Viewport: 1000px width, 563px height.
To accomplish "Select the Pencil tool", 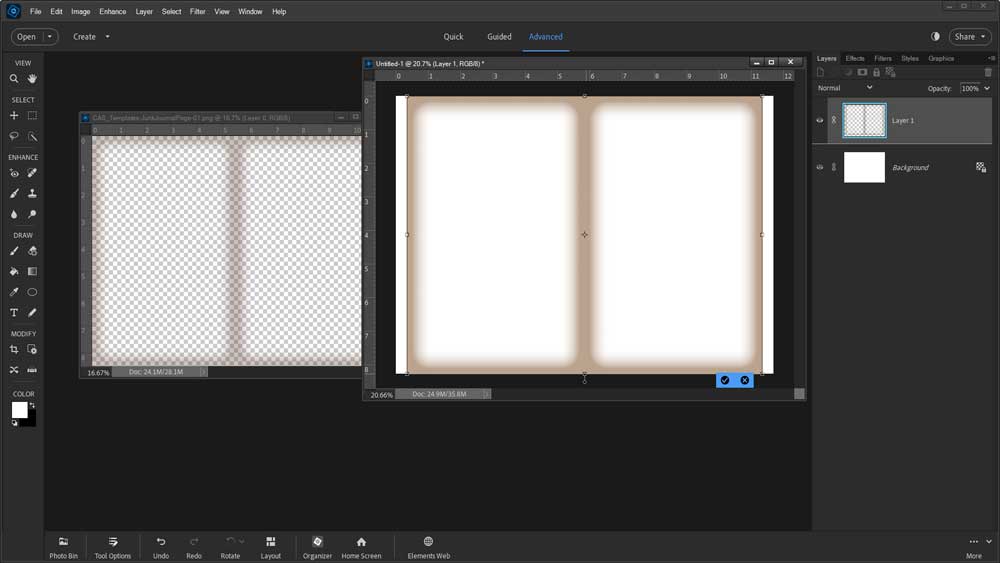I will tap(32, 312).
